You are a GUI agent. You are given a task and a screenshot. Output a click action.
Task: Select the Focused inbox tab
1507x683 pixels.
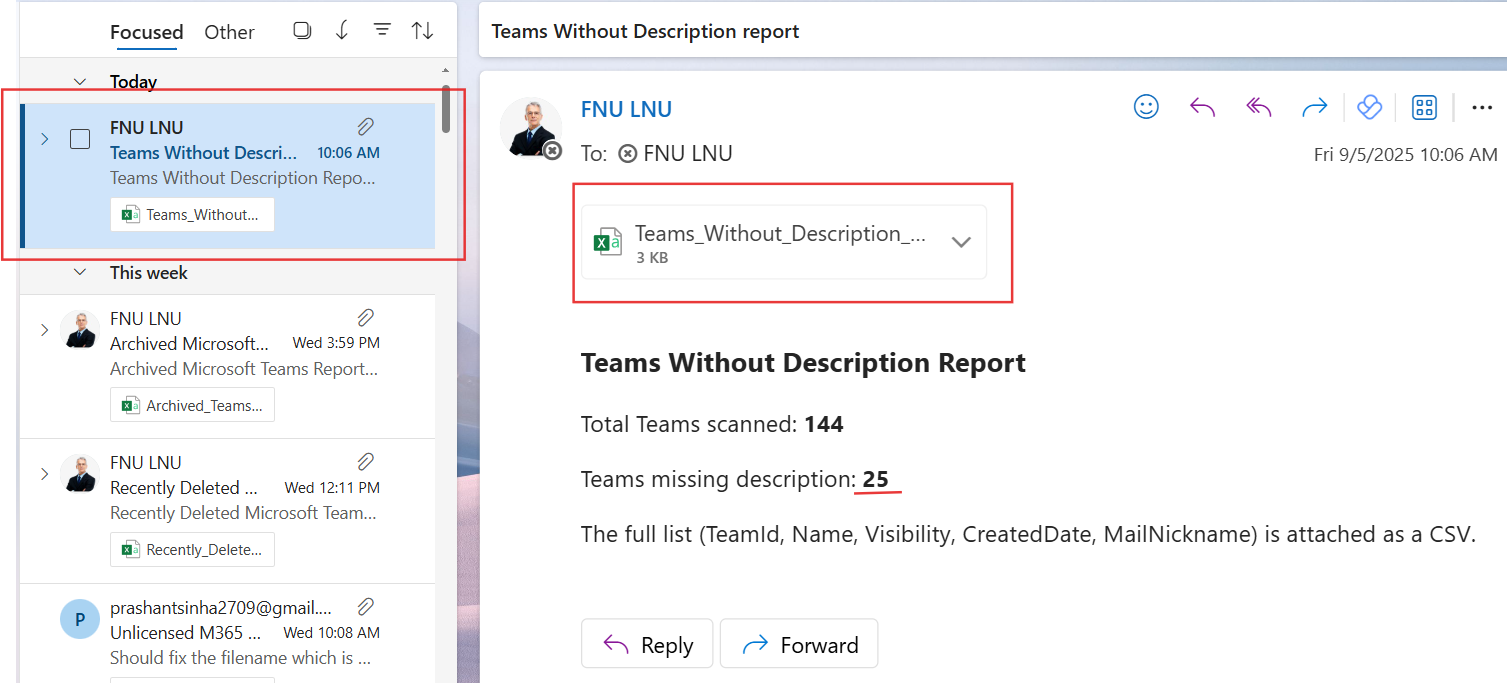click(x=146, y=32)
